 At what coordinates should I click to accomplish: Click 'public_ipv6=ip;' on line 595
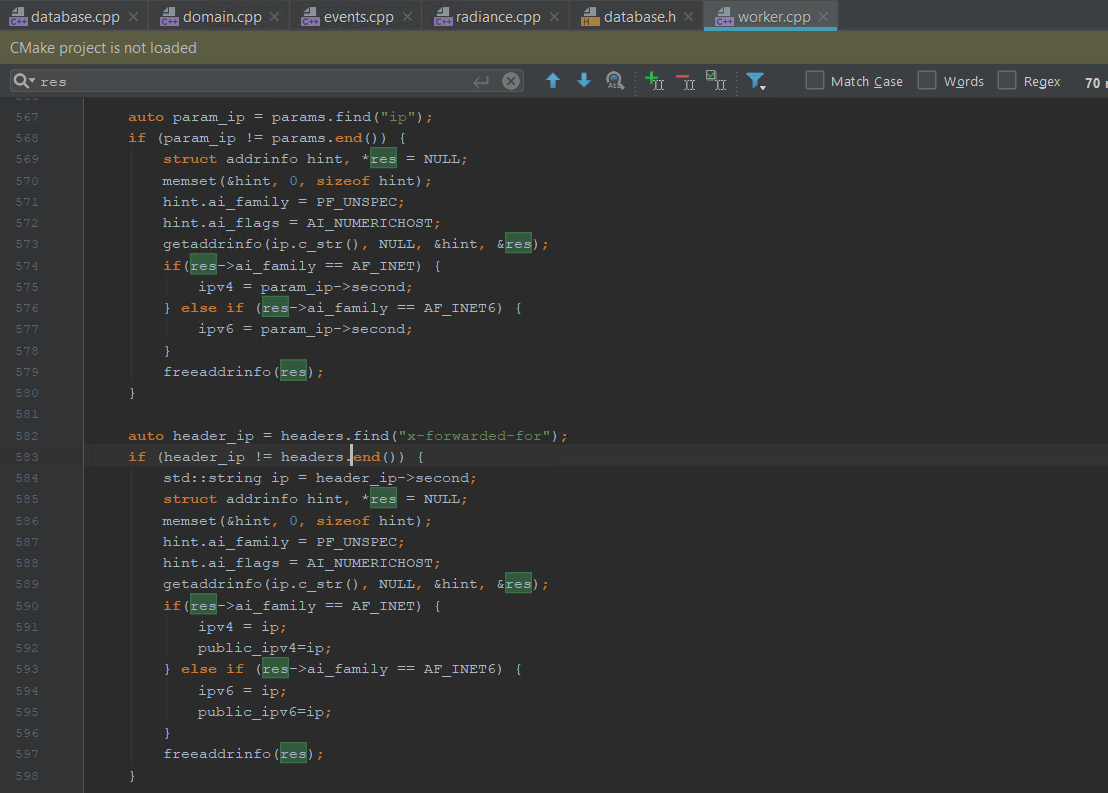point(264,712)
